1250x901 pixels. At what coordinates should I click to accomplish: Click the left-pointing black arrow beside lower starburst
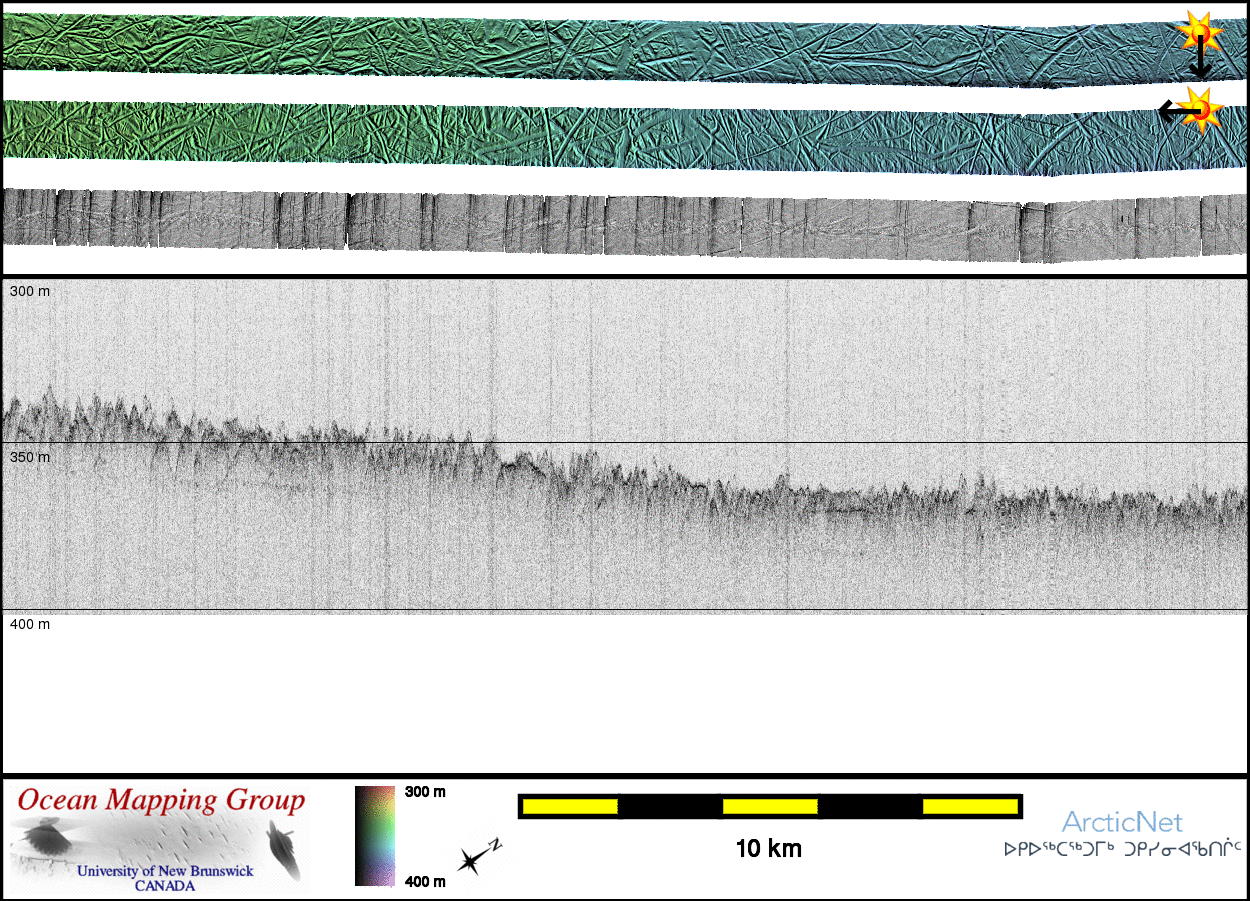1168,110
